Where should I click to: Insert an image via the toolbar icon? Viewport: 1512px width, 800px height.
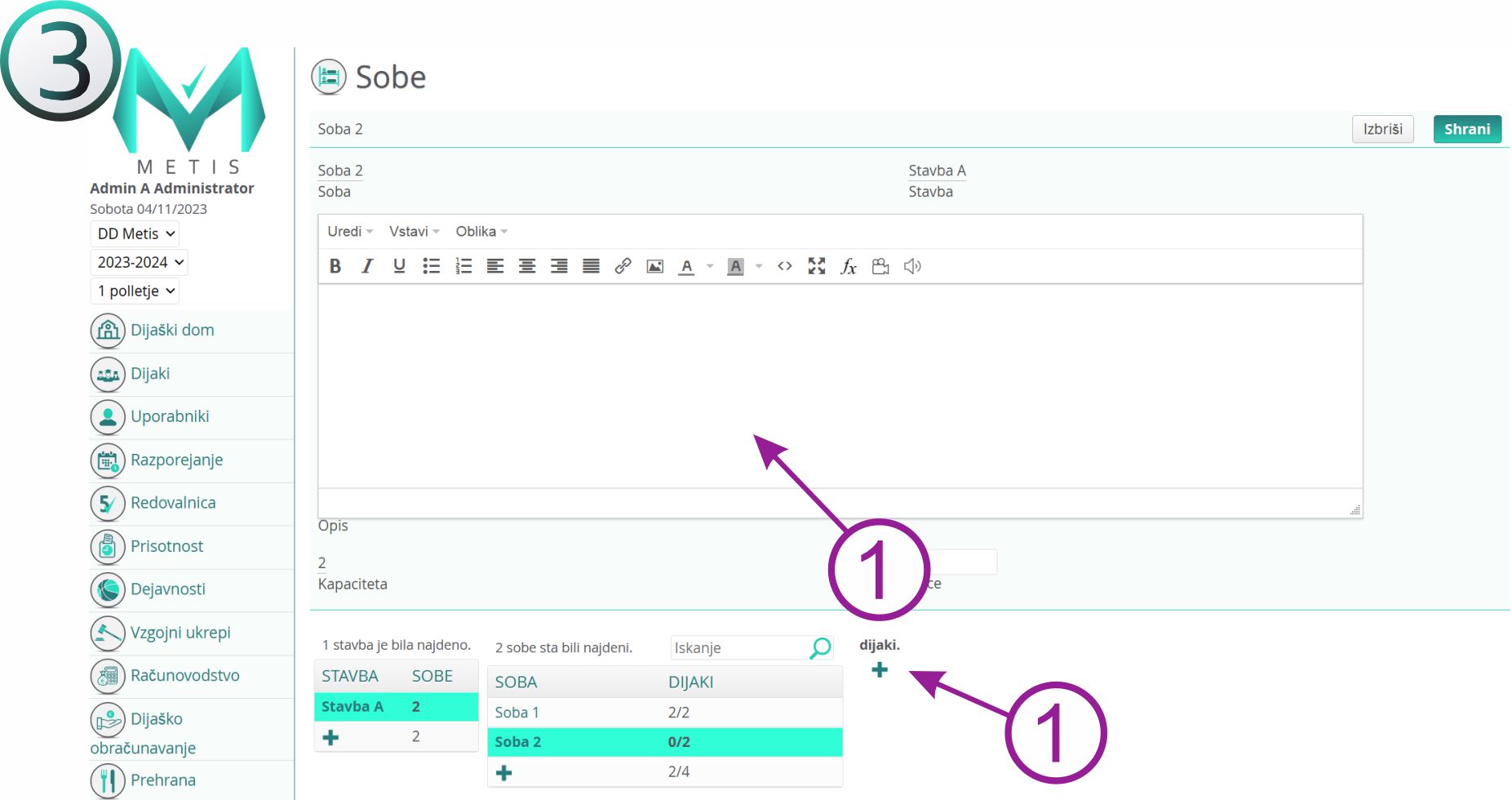pyautogui.click(x=654, y=266)
